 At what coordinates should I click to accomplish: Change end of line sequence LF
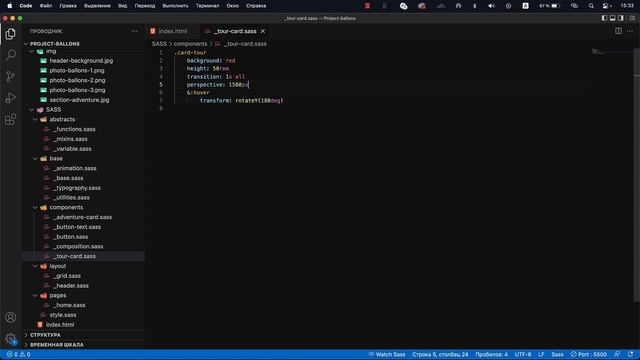click(x=541, y=354)
